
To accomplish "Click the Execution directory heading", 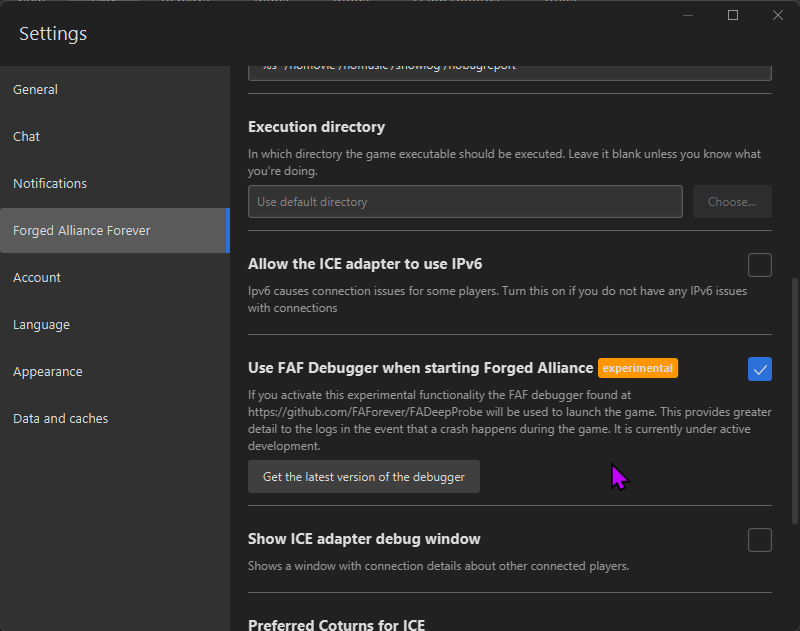I will [x=316, y=127].
